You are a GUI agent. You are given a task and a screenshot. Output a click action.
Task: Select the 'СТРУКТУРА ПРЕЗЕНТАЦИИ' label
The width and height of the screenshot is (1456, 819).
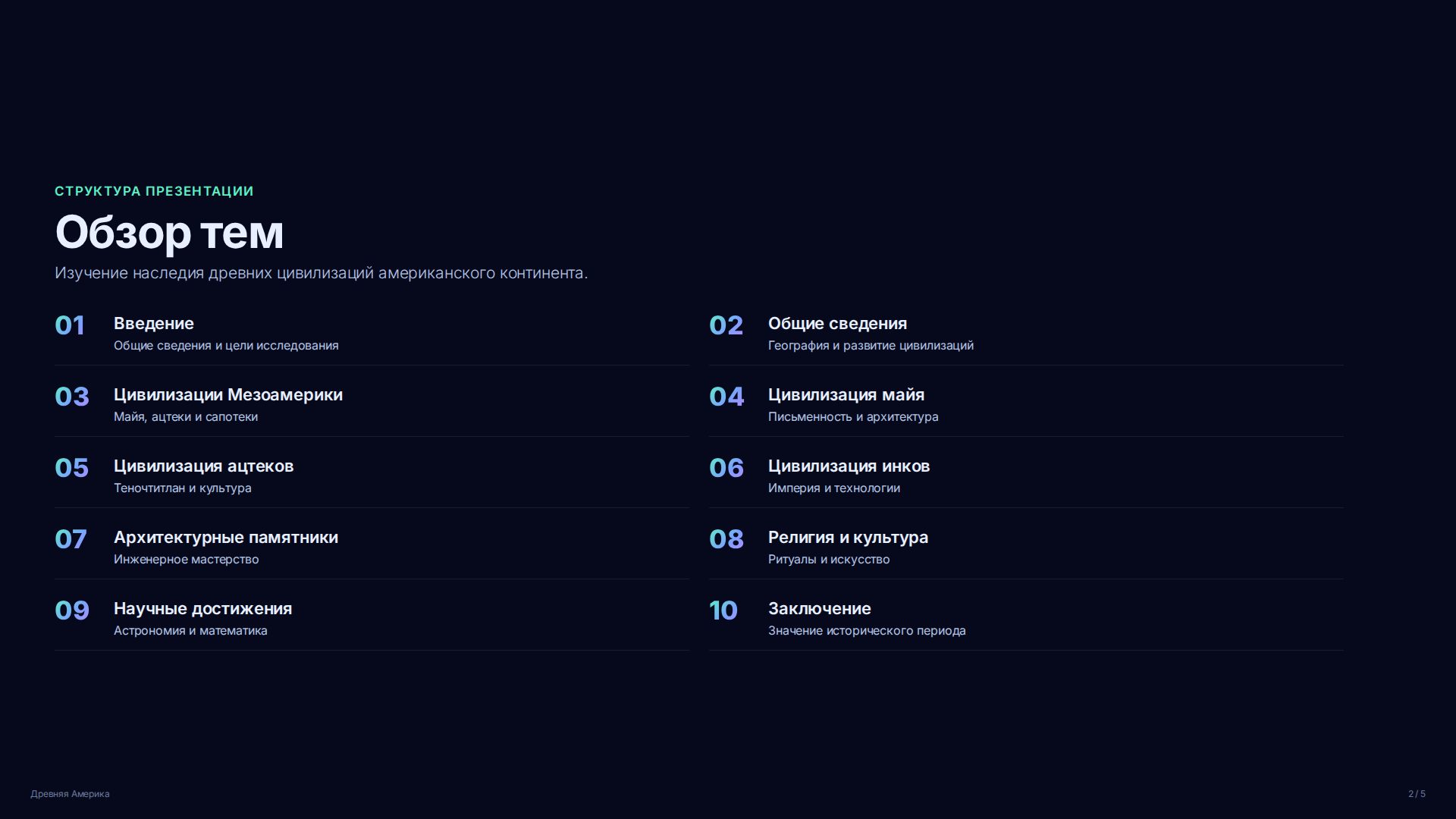pos(154,191)
